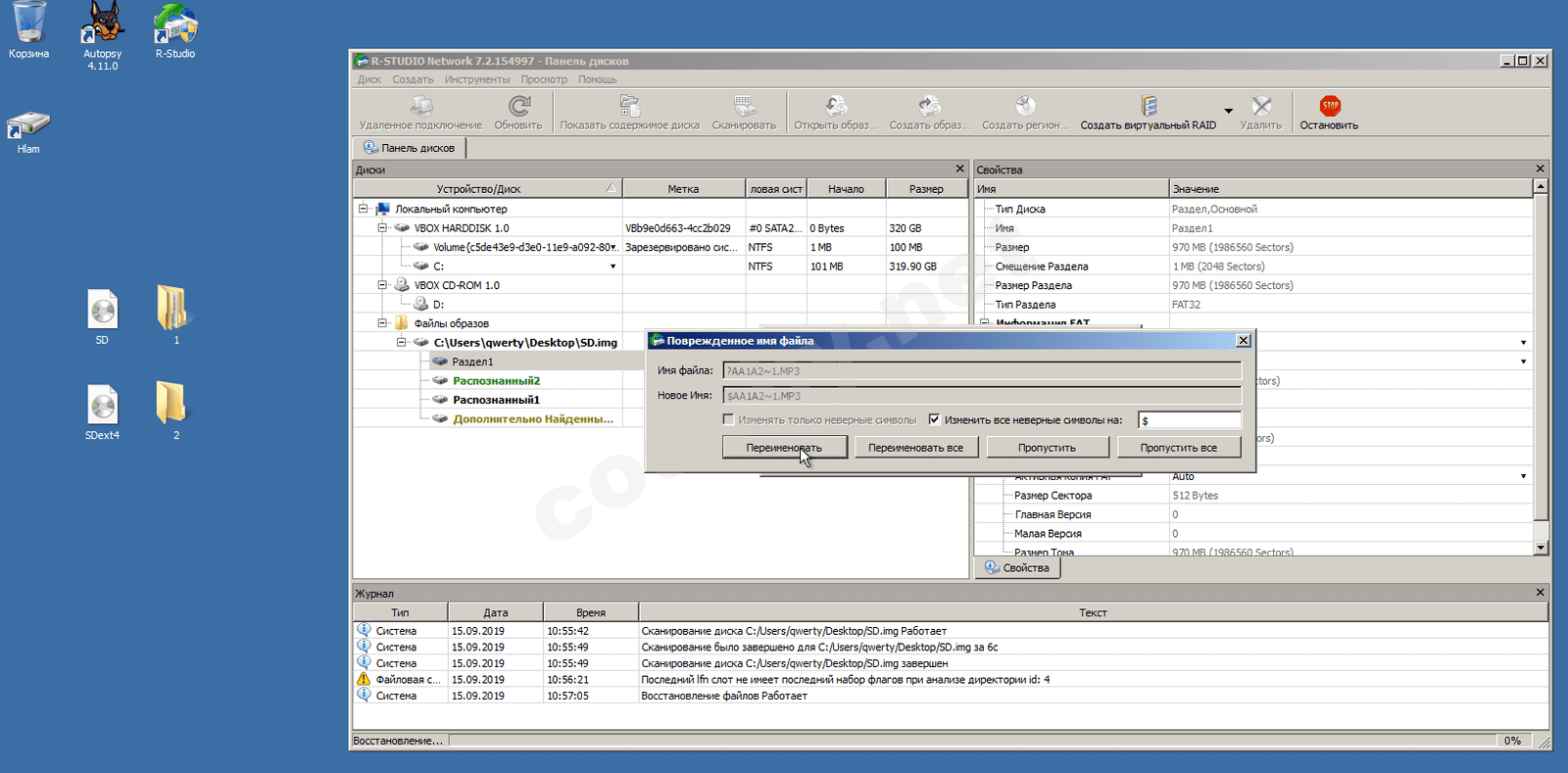Select the SDext4 image file on desktop
The height and width of the screenshot is (773, 1568).
102,407
